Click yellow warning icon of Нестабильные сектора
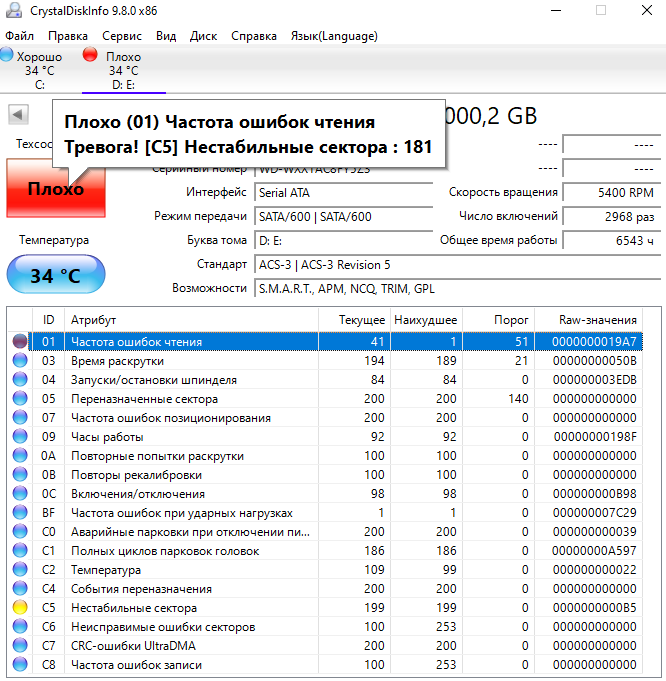This screenshot has height=681, width=666. click(20, 607)
